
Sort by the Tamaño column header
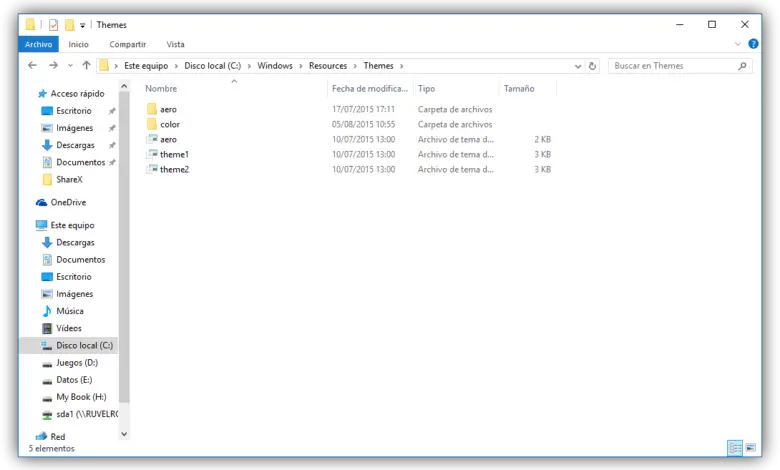pyautogui.click(x=519, y=89)
